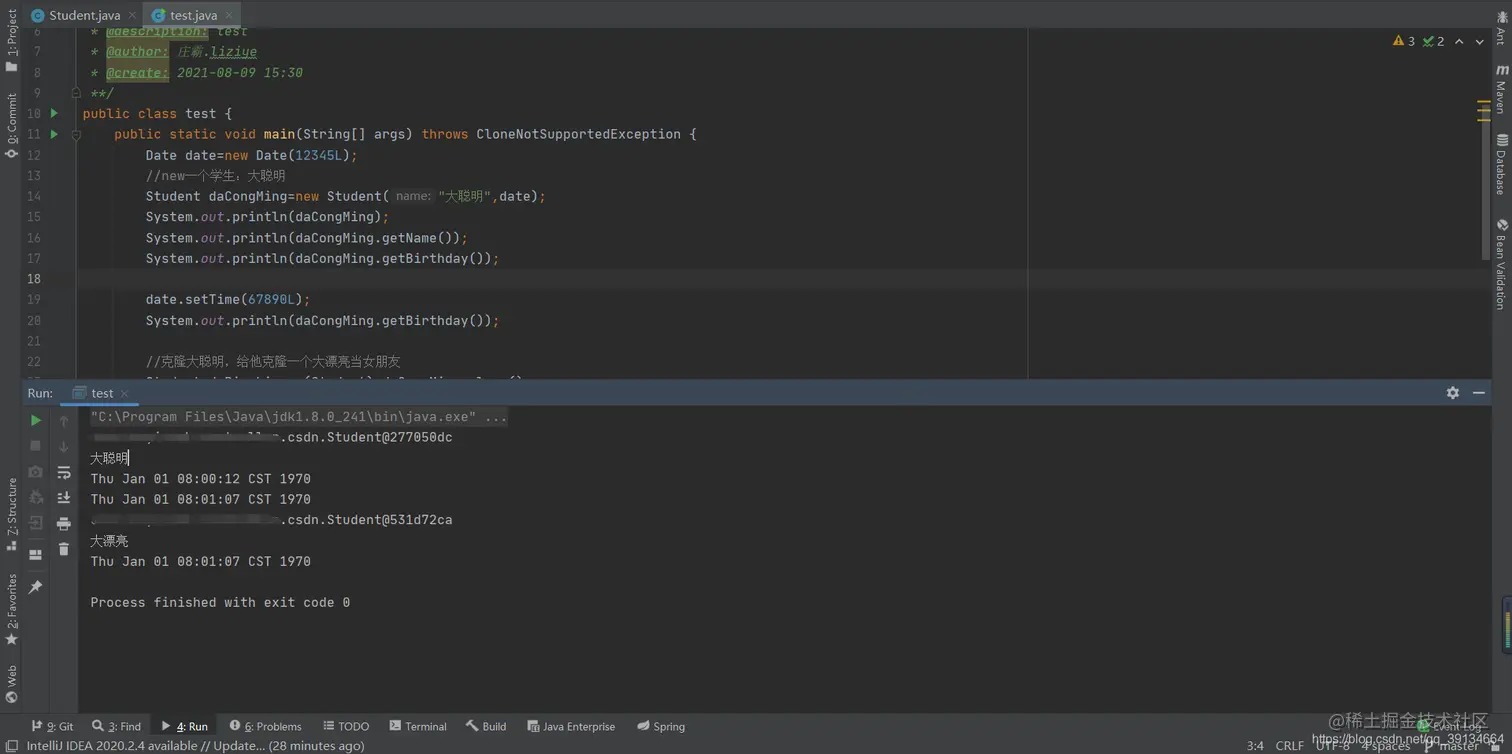Toggle the Structure tool window

[11, 515]
